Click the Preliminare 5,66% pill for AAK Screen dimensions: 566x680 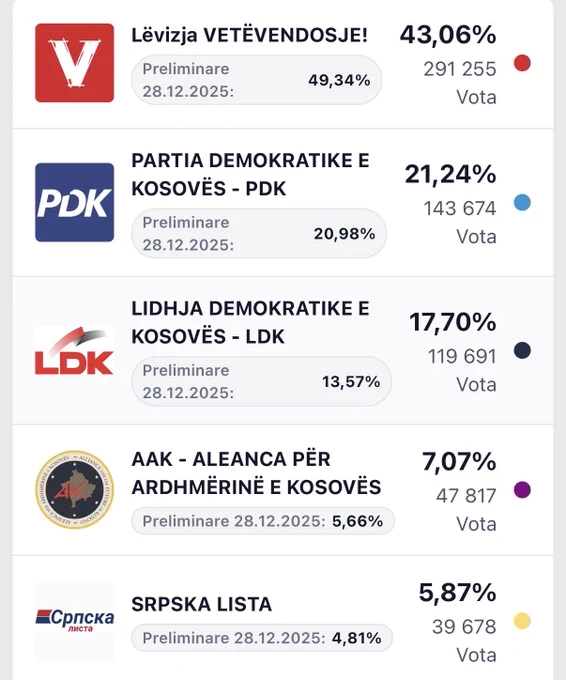[x=263, y=521]
